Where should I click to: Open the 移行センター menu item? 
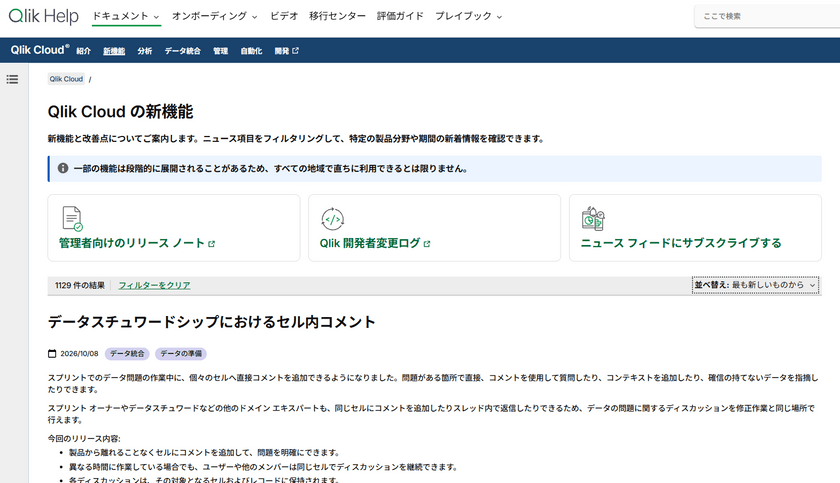point(337,16)
